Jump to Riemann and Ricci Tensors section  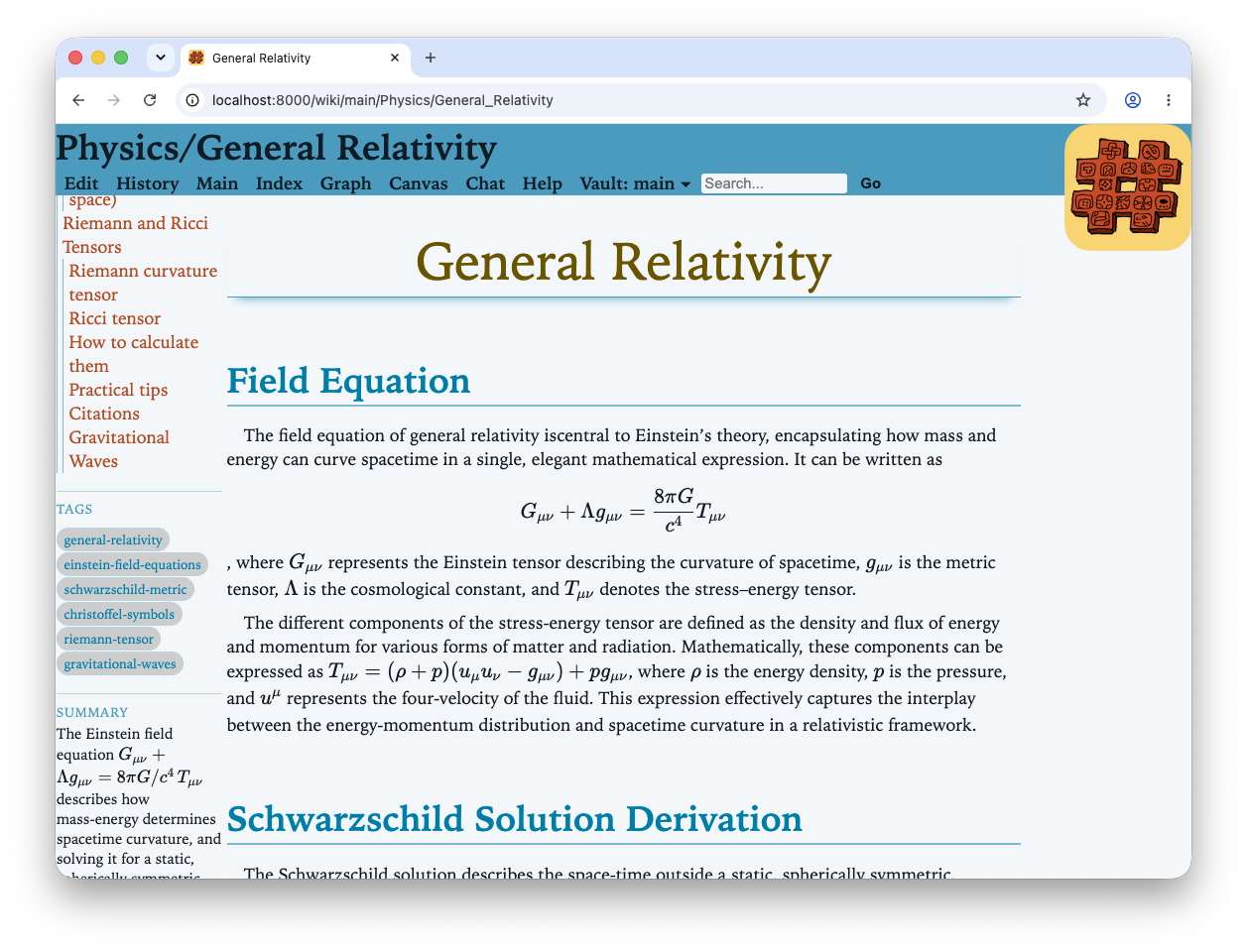click(135, 235)
